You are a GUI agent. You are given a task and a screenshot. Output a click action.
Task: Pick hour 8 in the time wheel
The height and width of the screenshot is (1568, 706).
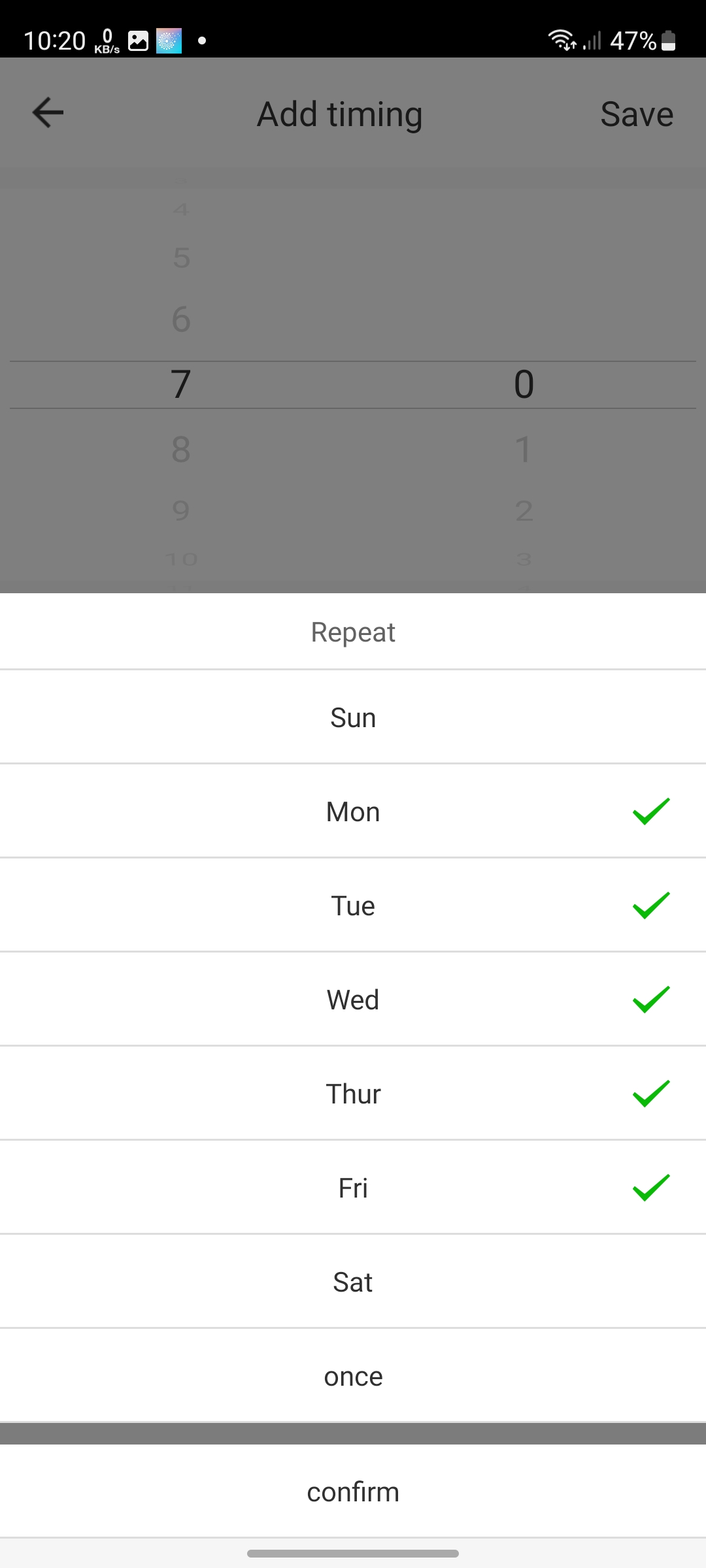coord(181,449)
